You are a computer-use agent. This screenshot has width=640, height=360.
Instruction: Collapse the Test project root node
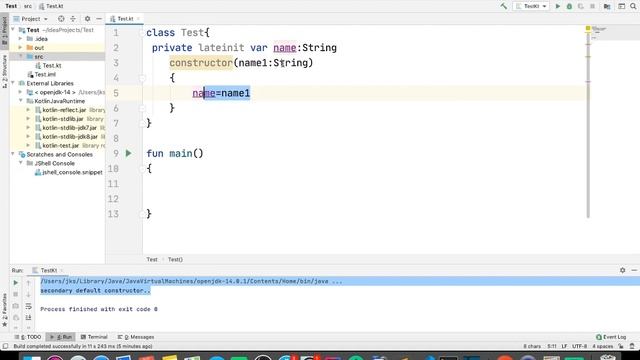click(13, 30)
